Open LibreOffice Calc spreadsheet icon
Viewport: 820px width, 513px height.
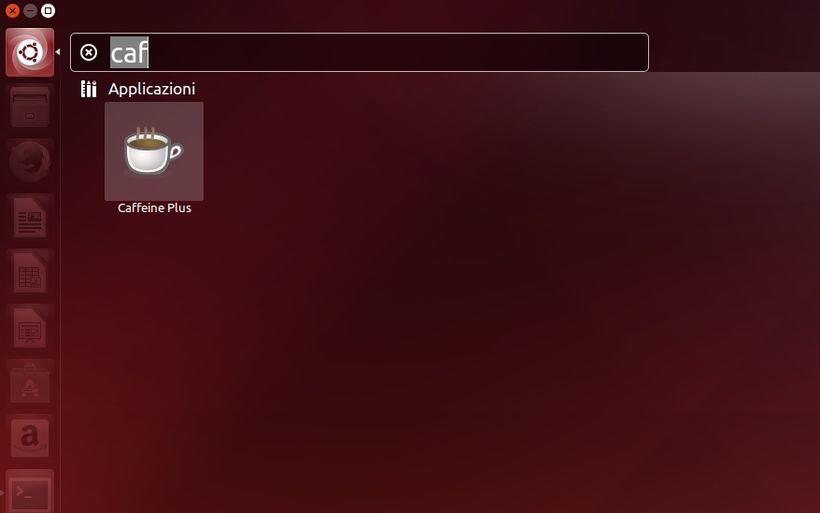(30, 273)
